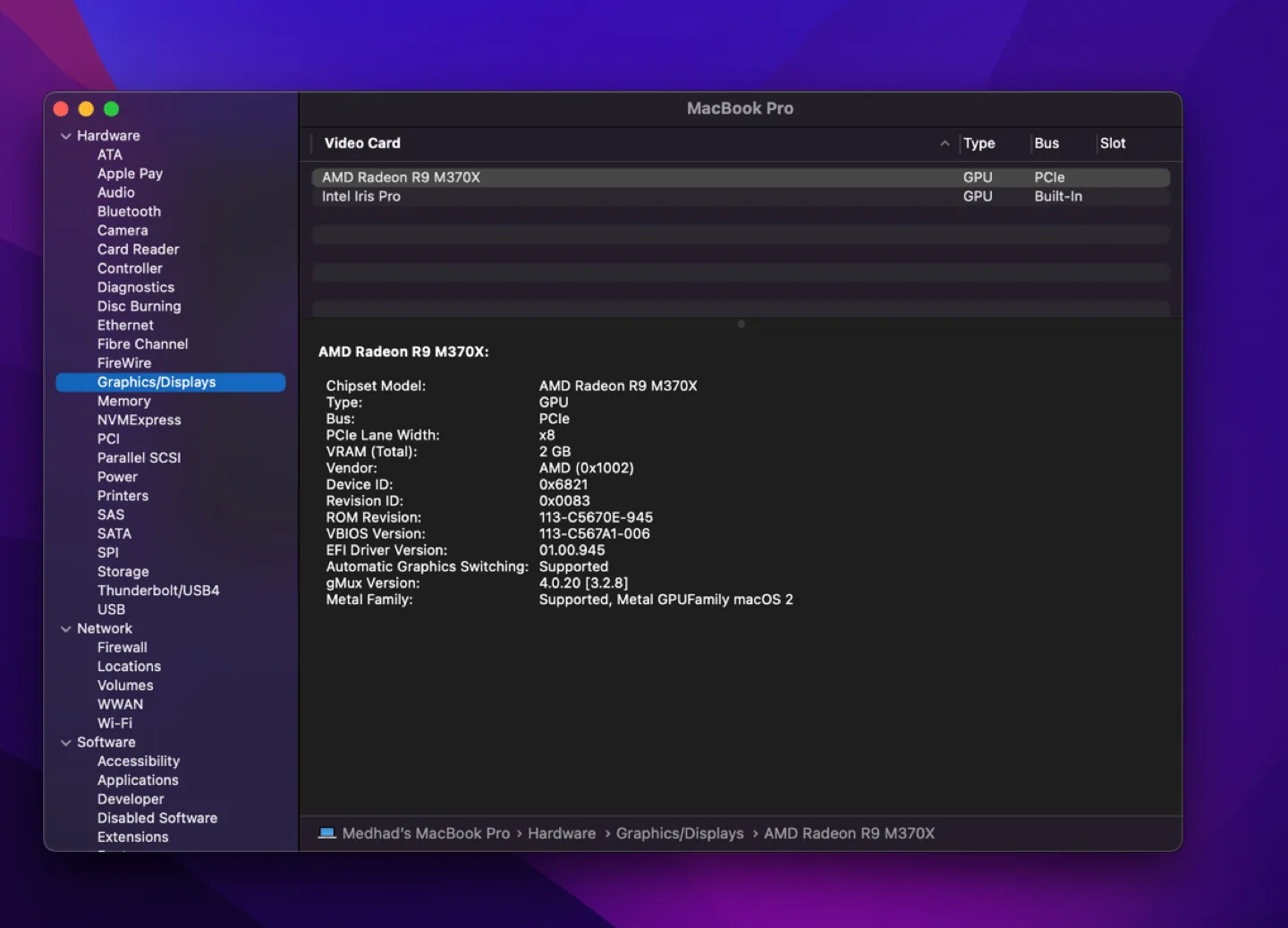Click the Bus column header

pyautogui.click(x=1045, y=143)
